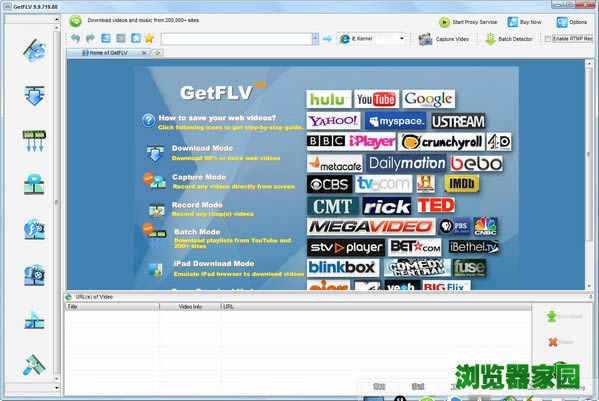Enable the RTMP Rec checkbox

point(548,39)
